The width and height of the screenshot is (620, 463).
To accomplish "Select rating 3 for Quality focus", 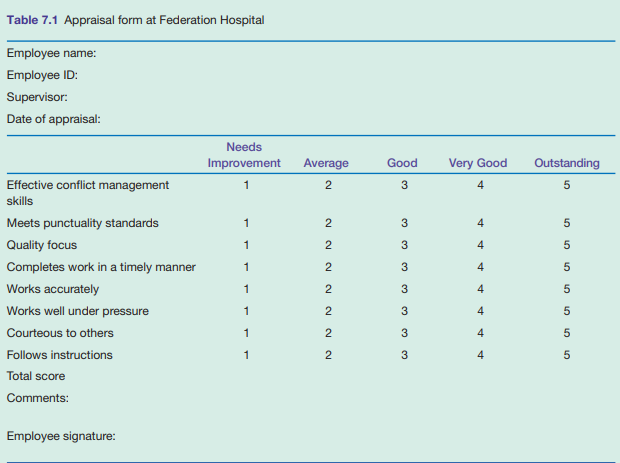I will (404, 245).
